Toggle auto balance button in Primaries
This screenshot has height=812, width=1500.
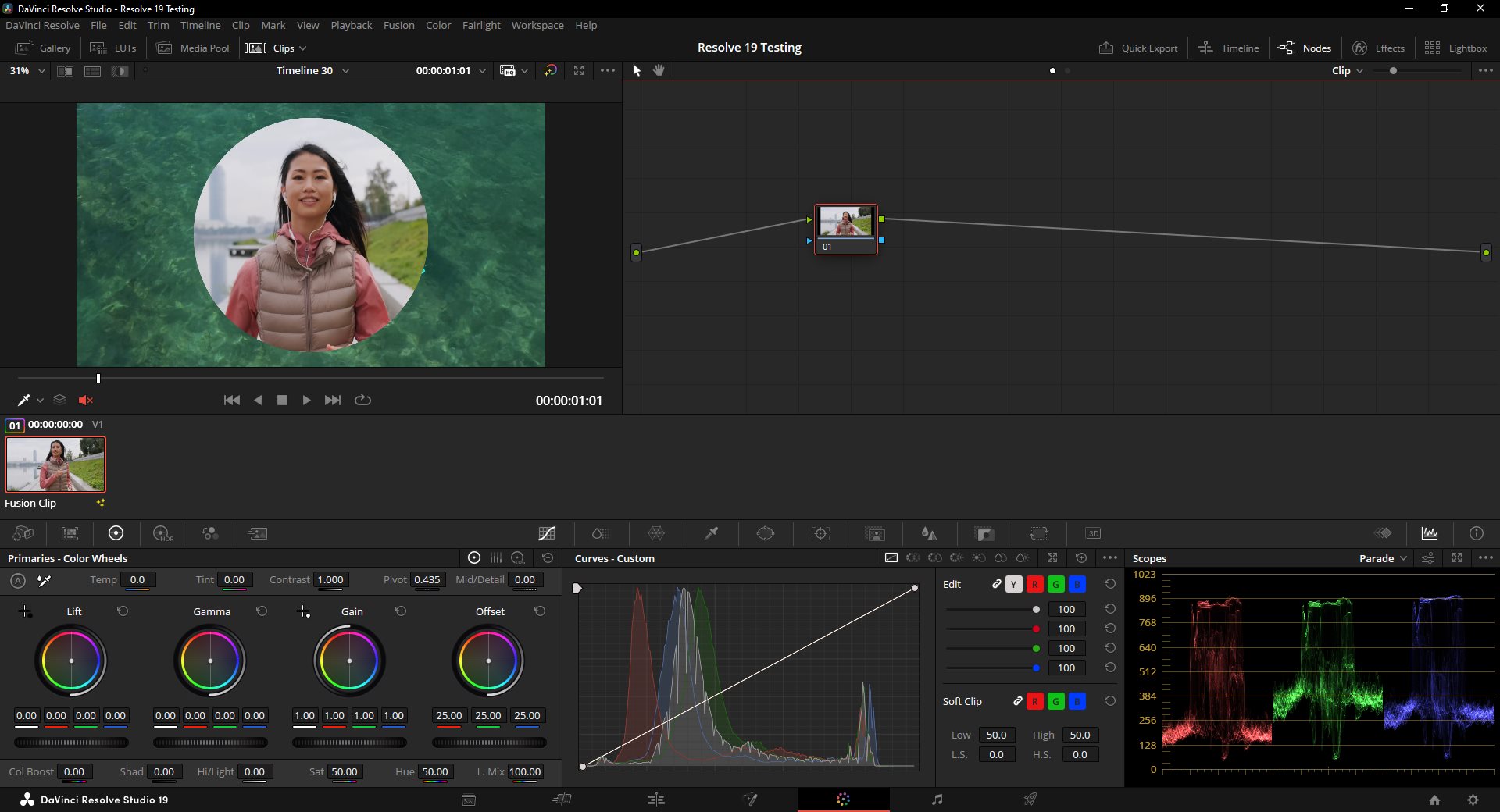pos(18,580)
